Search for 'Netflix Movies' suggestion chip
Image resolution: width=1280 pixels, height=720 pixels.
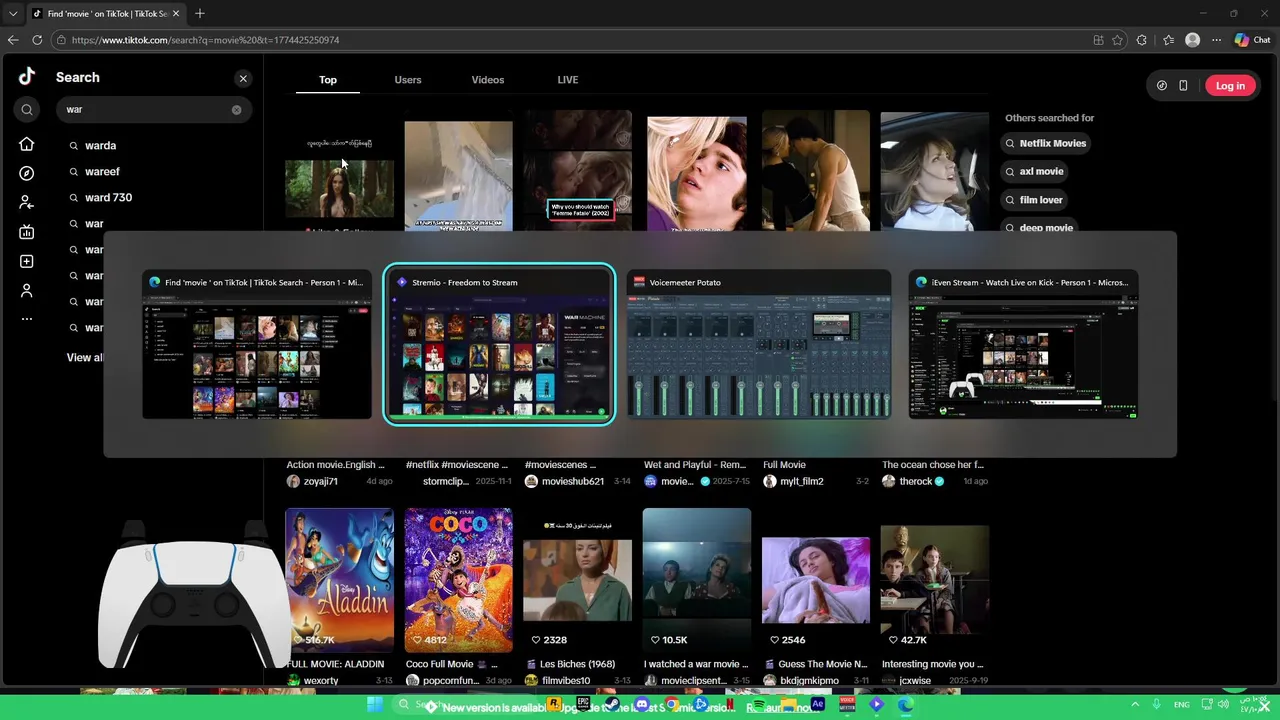1045,143
